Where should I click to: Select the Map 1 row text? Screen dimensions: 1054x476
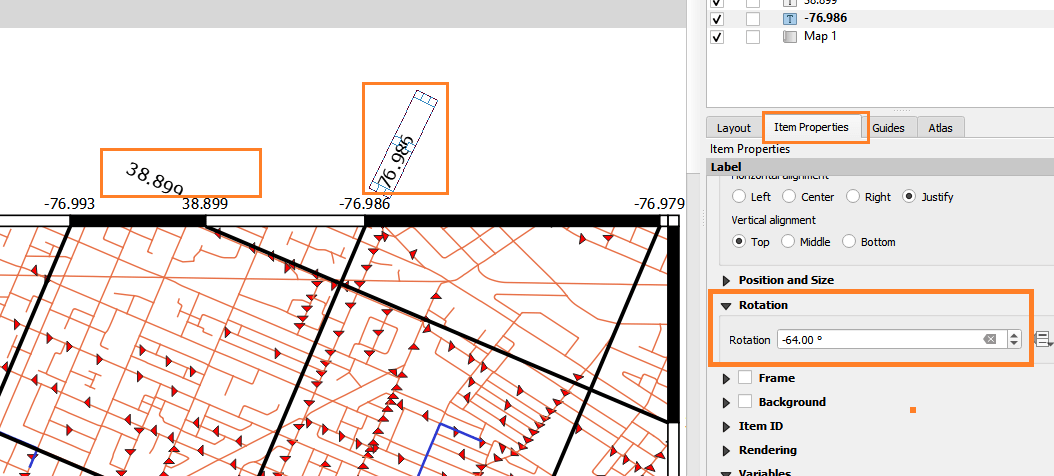(820, 36)
